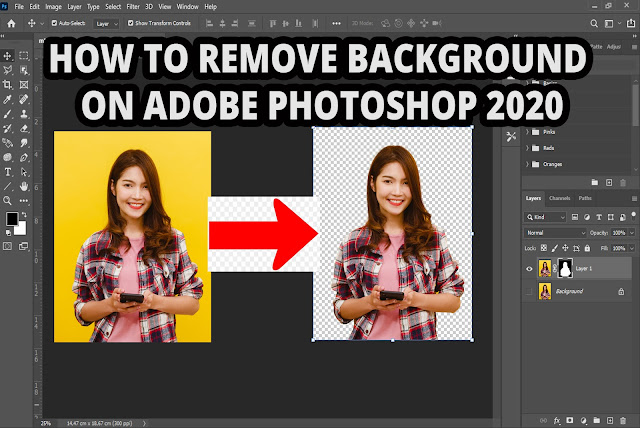This screenshot has height=428, width=640.
Task: Hide Layer 1 using its eye icon
Action: click(529, 268)
